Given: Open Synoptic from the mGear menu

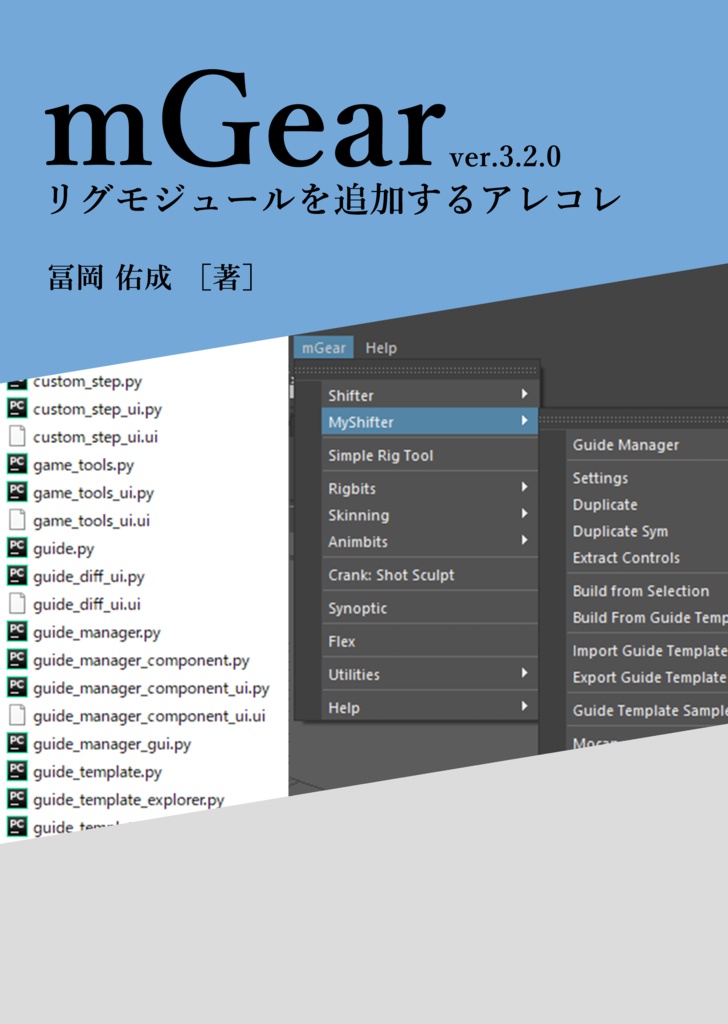Looking at the screenshot, I should point(430,608).
